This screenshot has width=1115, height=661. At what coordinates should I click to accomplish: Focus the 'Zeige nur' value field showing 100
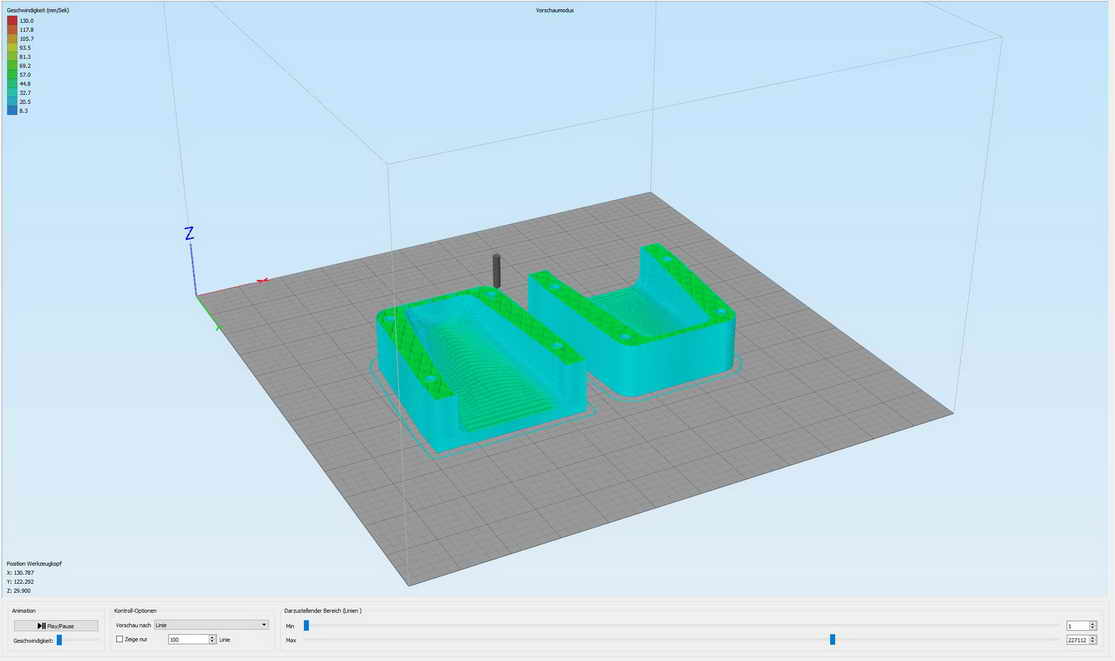click(187, 639)
